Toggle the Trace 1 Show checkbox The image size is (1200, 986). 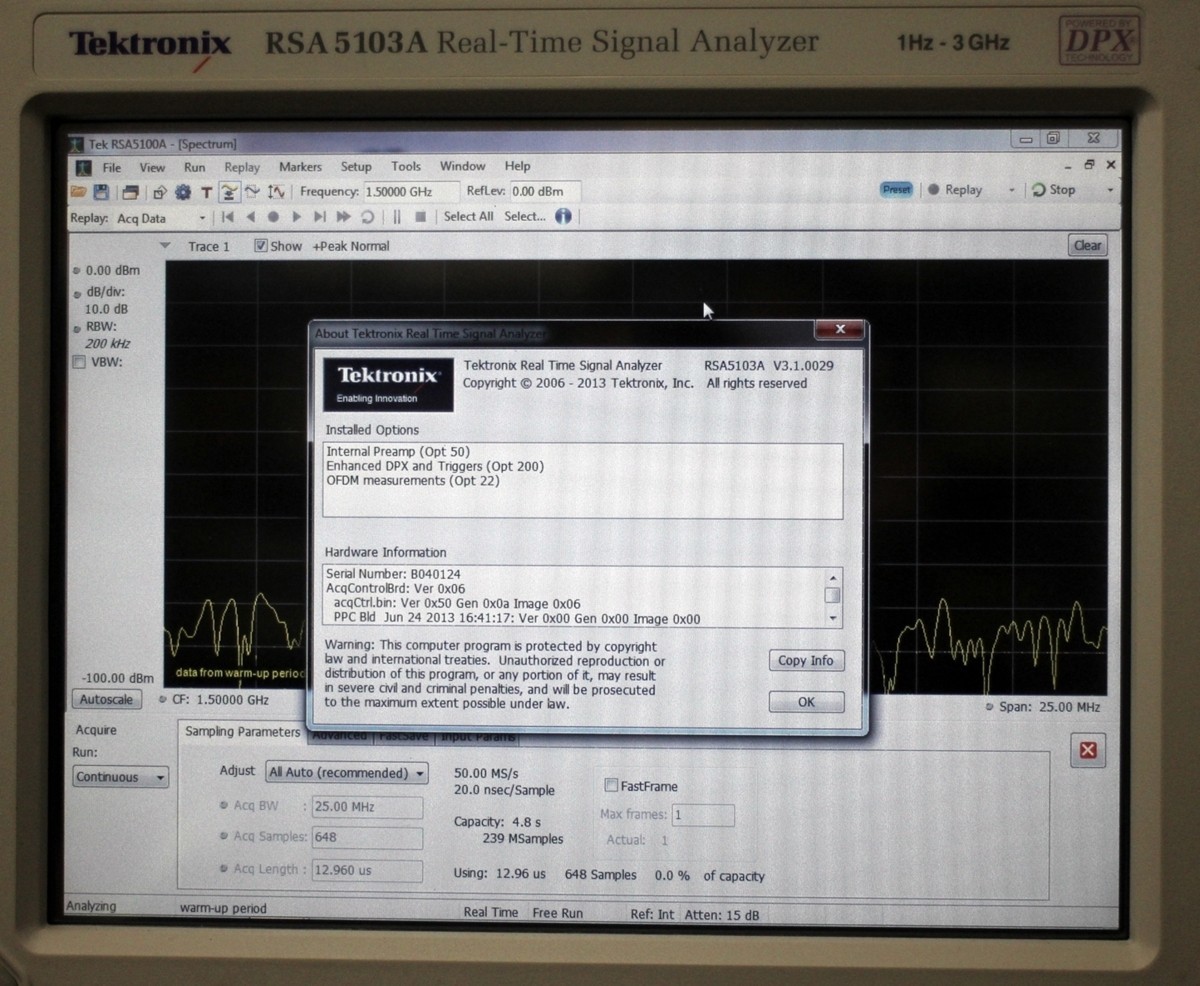pos(261,246)
